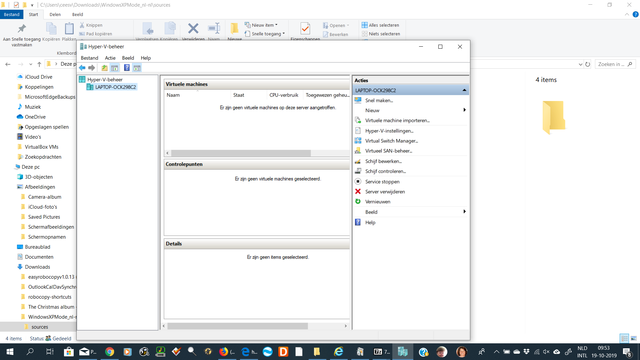The height and width of the screenshot is (360, 640).
Task: Click Pad kopiëren in Explorer ribbon
Action: 96,34
